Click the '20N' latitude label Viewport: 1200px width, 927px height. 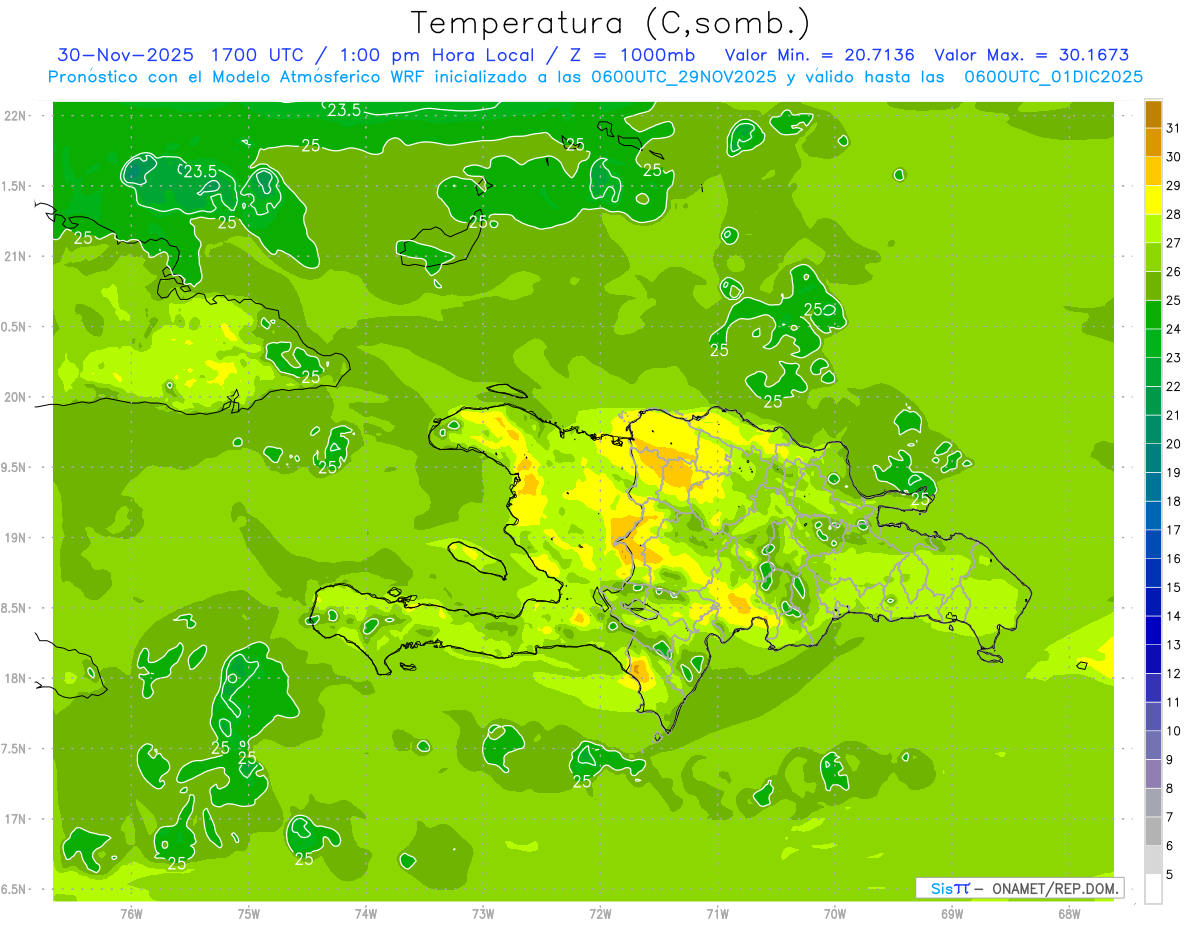(x=17, y=397)
